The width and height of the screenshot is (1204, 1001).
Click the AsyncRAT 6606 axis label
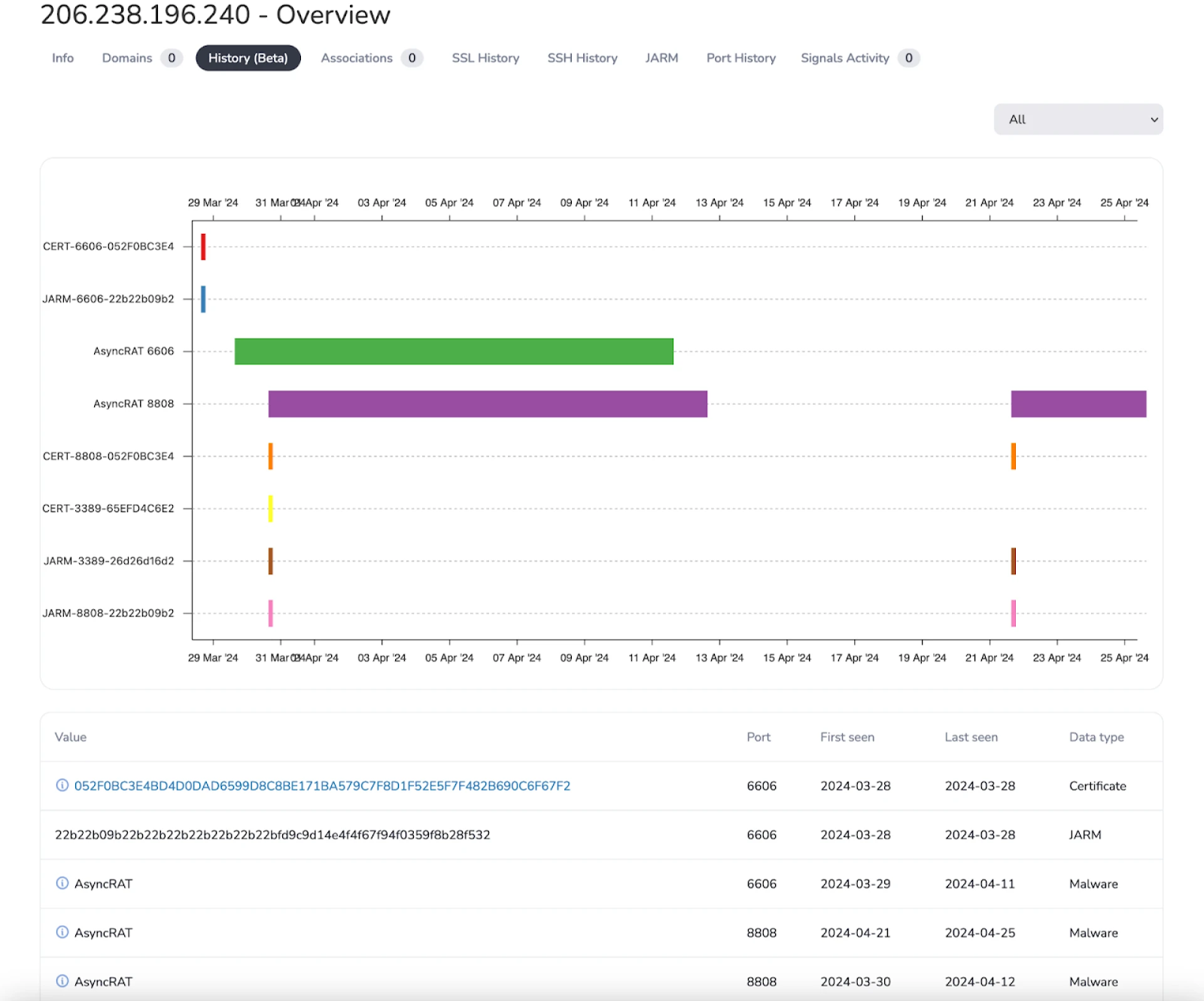click(x=133, y=351)
